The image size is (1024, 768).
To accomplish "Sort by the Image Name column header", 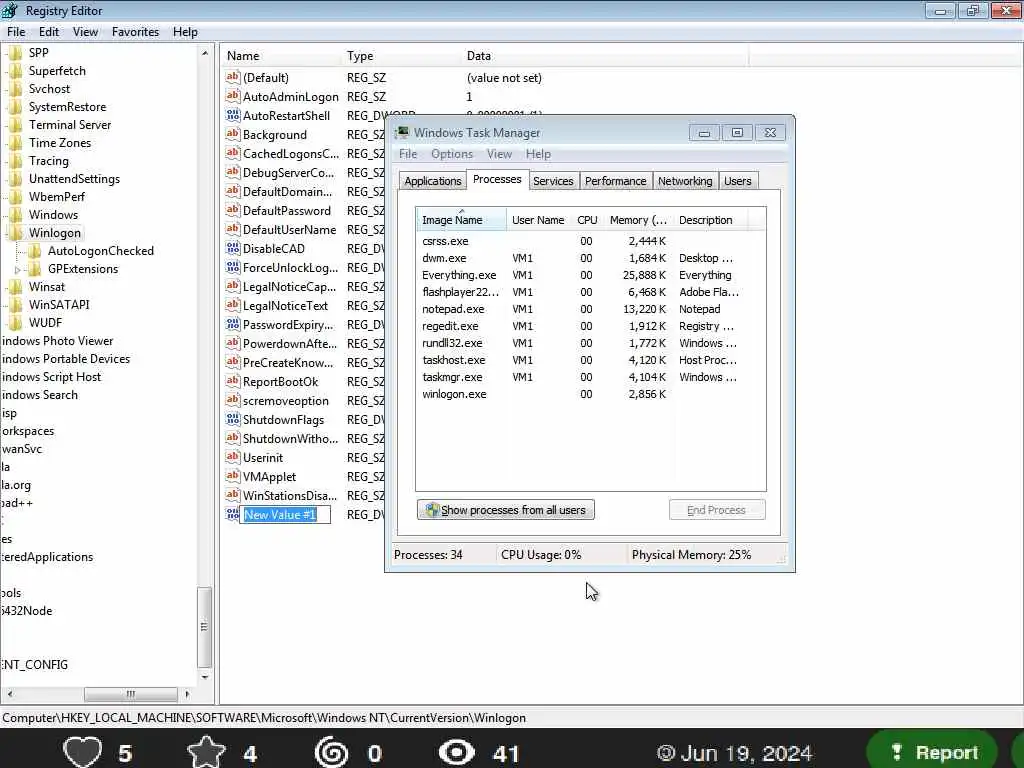I will tap(461, 219).
